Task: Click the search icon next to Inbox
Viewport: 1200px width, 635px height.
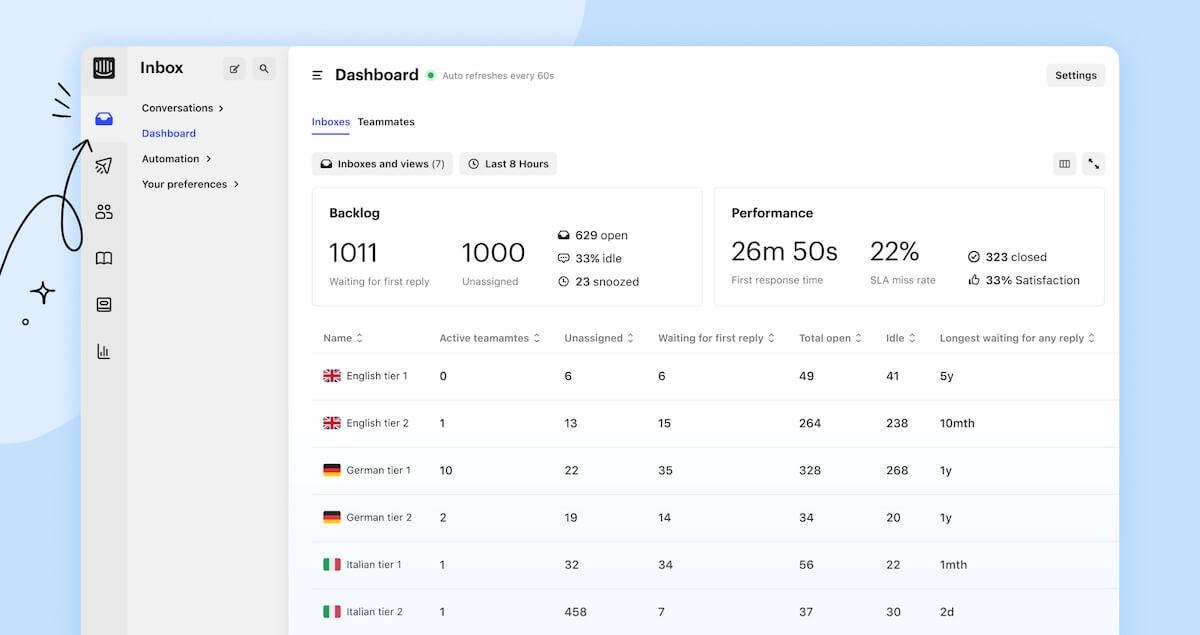Action: 264,68
